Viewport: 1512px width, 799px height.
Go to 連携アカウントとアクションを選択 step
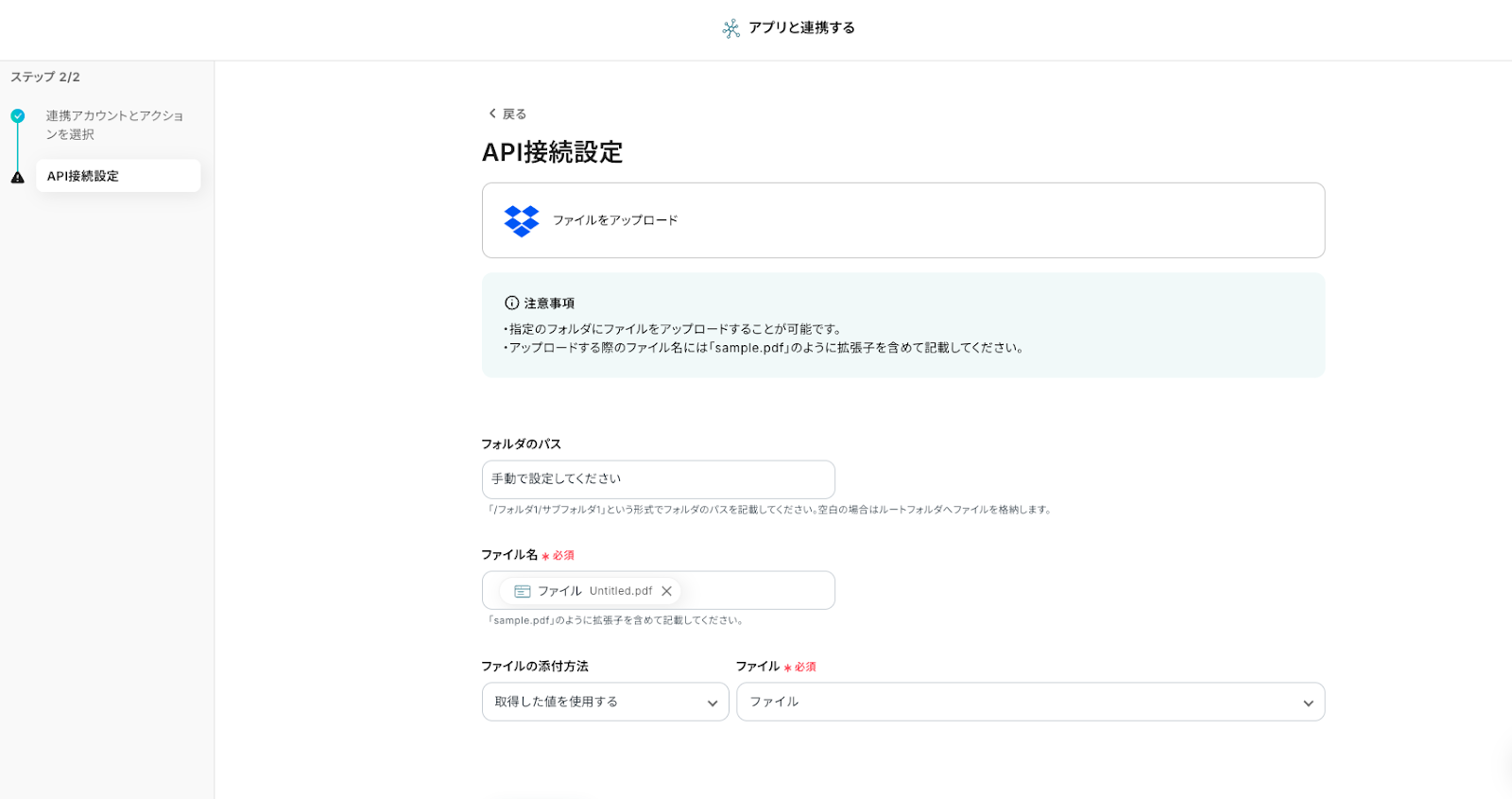(114, 125)
